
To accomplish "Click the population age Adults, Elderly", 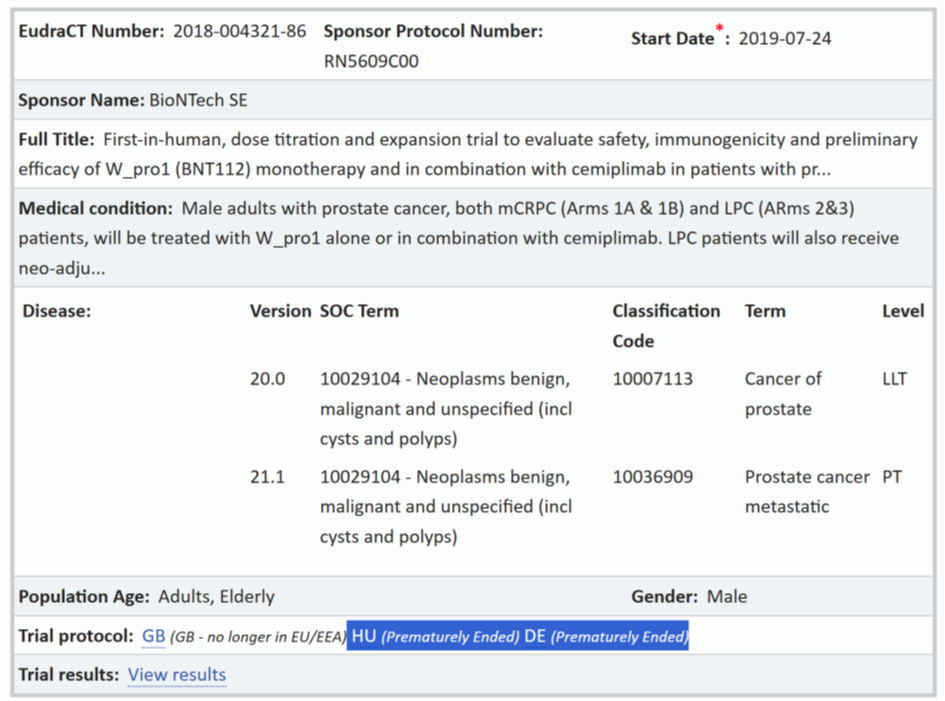I will click(216, 597).
